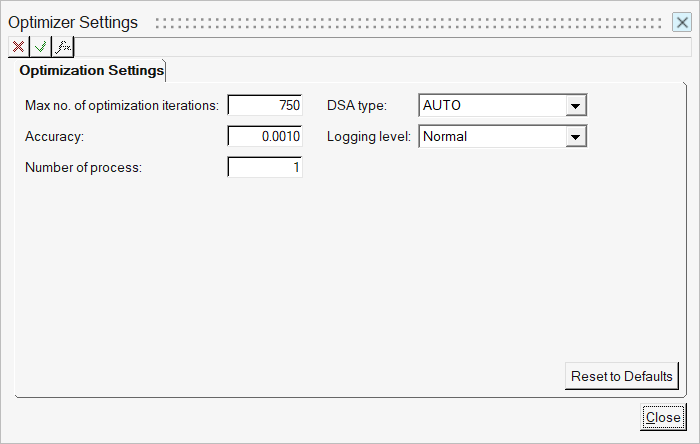Expand the DSA type dropdown arrow

click(575, 105)
